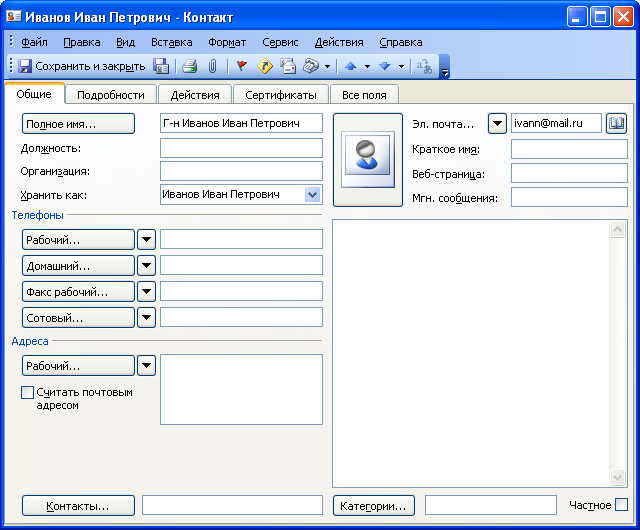The height and width of the screenshot is (530, 640).
Task: Open the Действия menu
Action: coord(339,42)
